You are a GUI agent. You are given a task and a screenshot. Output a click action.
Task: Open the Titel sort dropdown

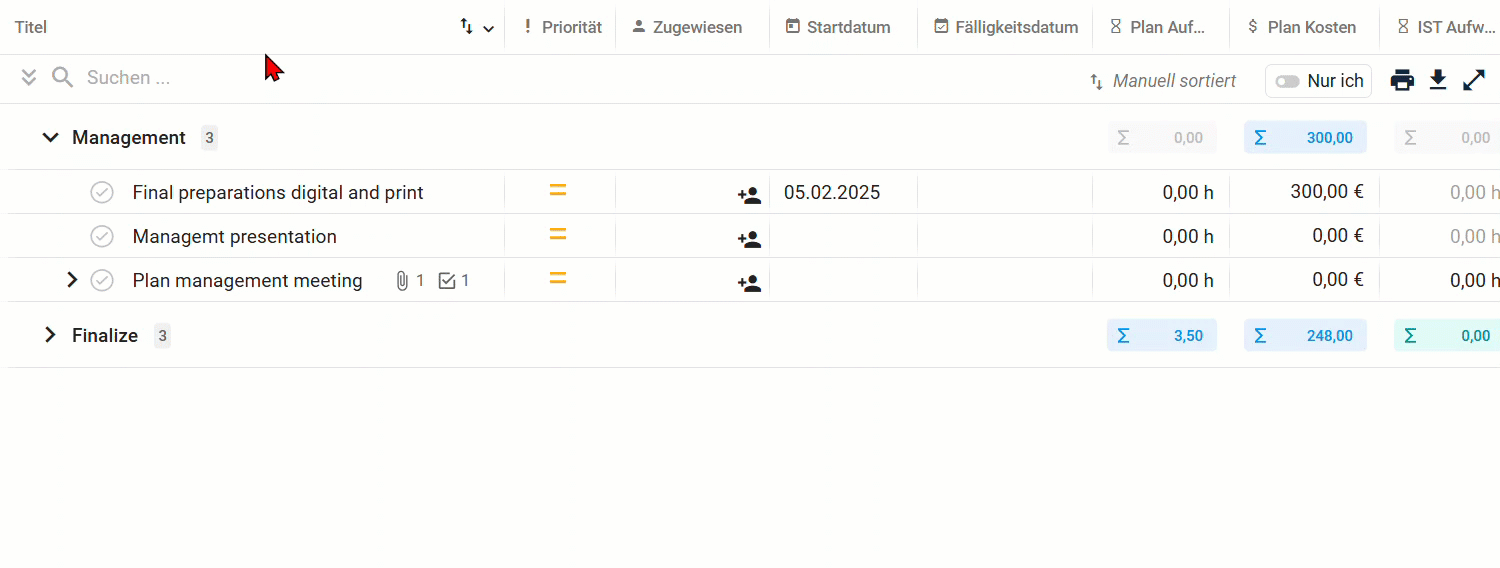[477, 28]
